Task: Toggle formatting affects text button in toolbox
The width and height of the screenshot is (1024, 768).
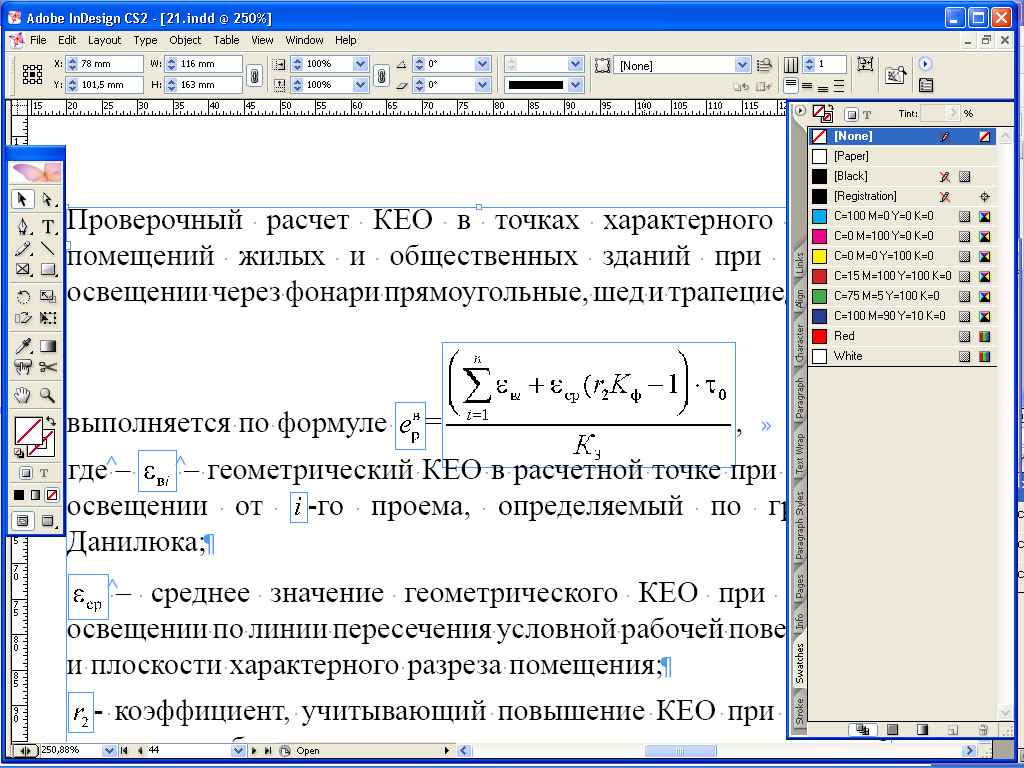Action: point(45,473)
